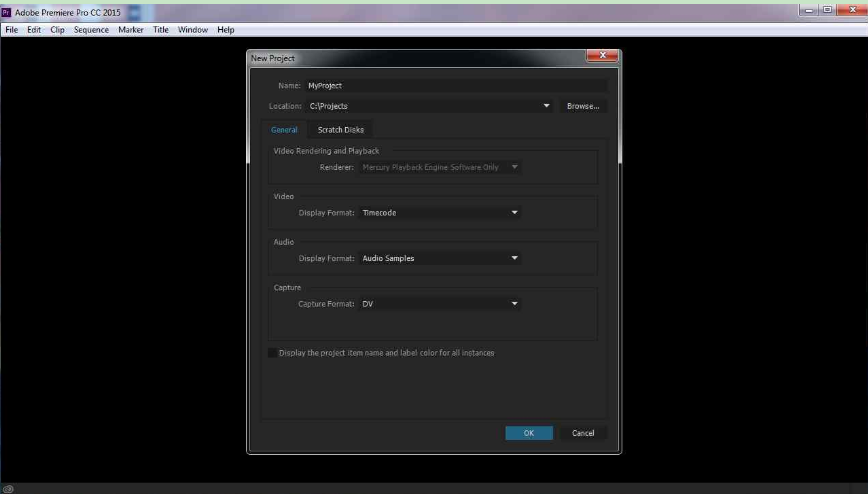The height and width of the screenshot is (494, 868).
Task: Minimize the Premiere Pro window
Action: pyautogui.click(x=809, y=10)
